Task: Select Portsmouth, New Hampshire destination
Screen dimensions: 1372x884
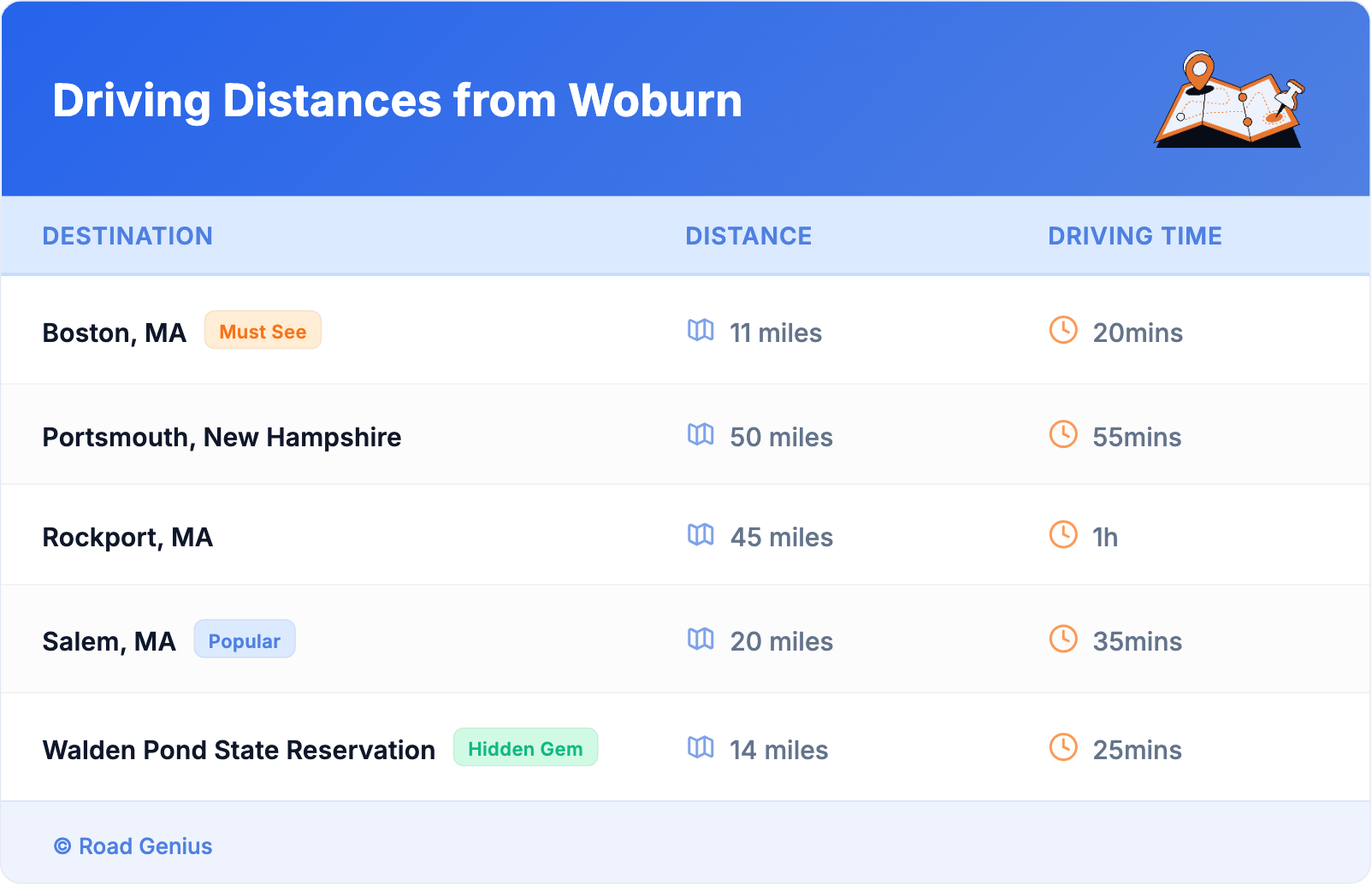Action: pos(222,437)
